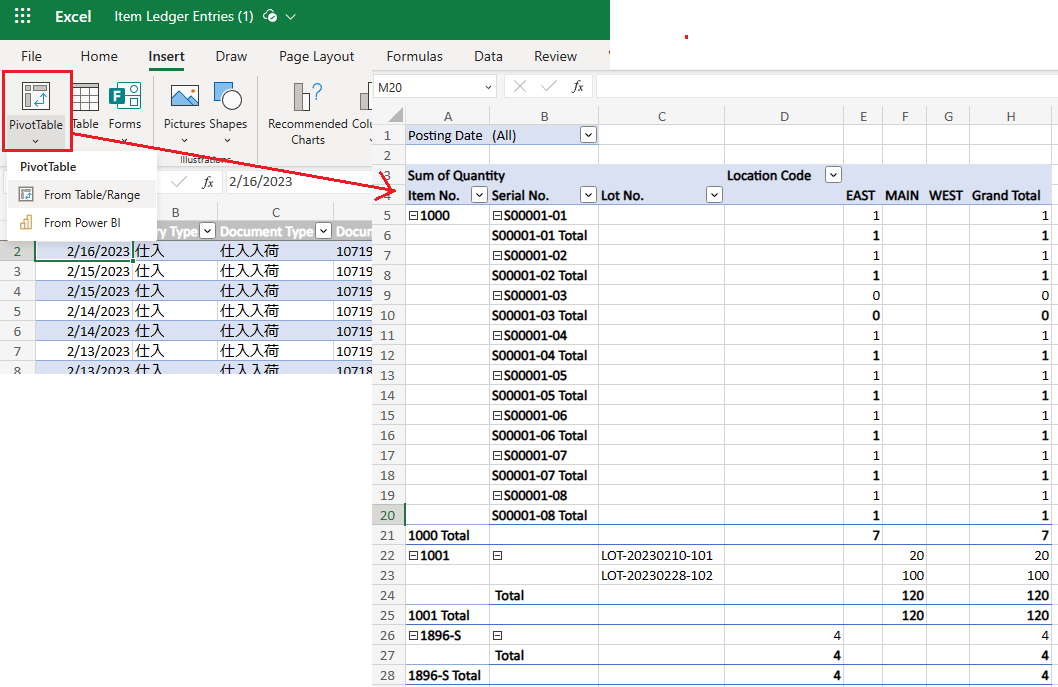Image resolution: width=1058 pixels, height=687 pixels.
Task: Collapse the 1000 item group
Action: point(412,215)
